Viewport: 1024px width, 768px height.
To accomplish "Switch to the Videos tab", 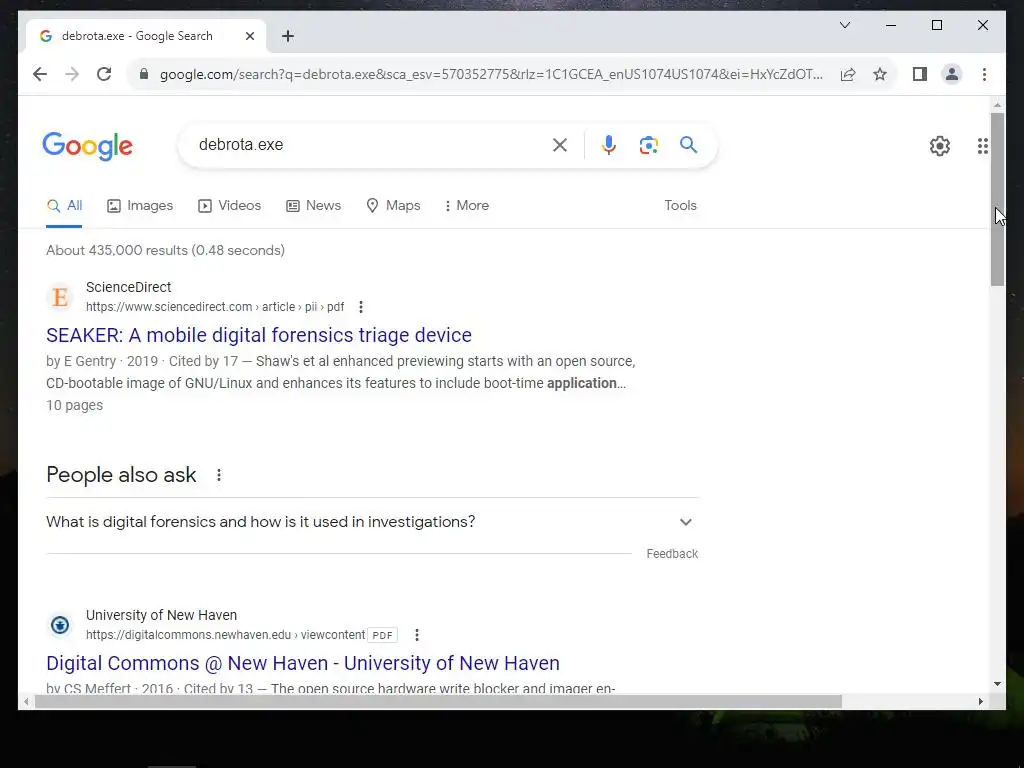I will (229, 206).
